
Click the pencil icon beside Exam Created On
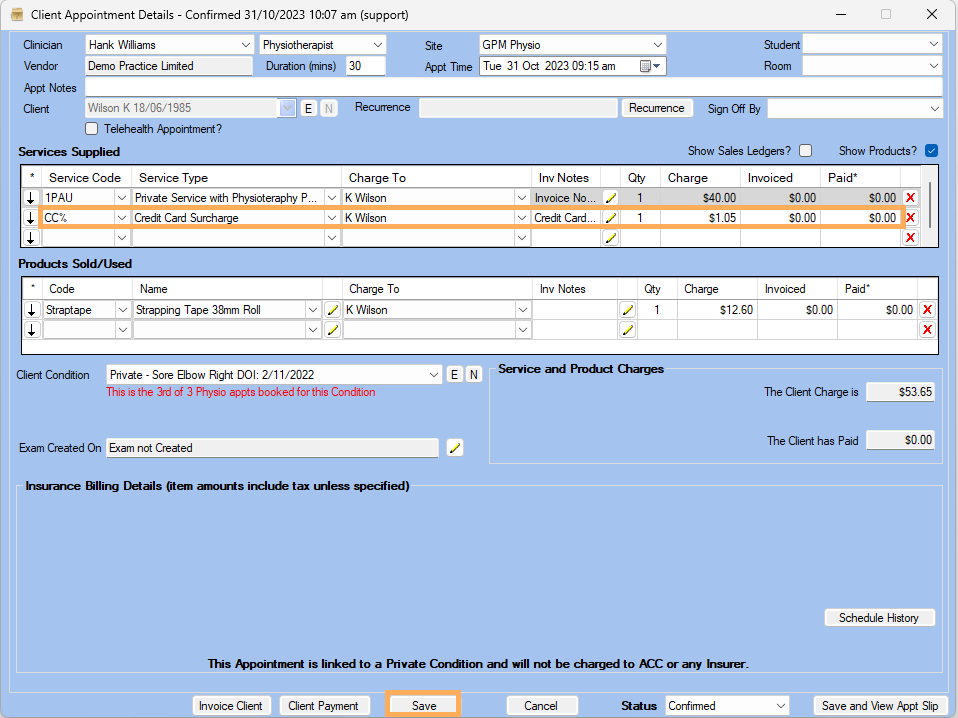(455, 448)
